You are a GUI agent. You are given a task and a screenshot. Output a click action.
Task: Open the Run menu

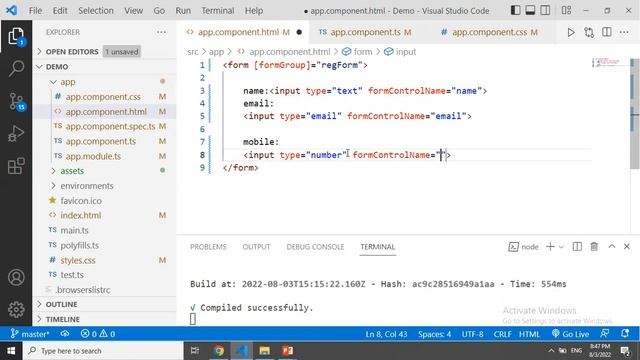click(x=183, y=11)
